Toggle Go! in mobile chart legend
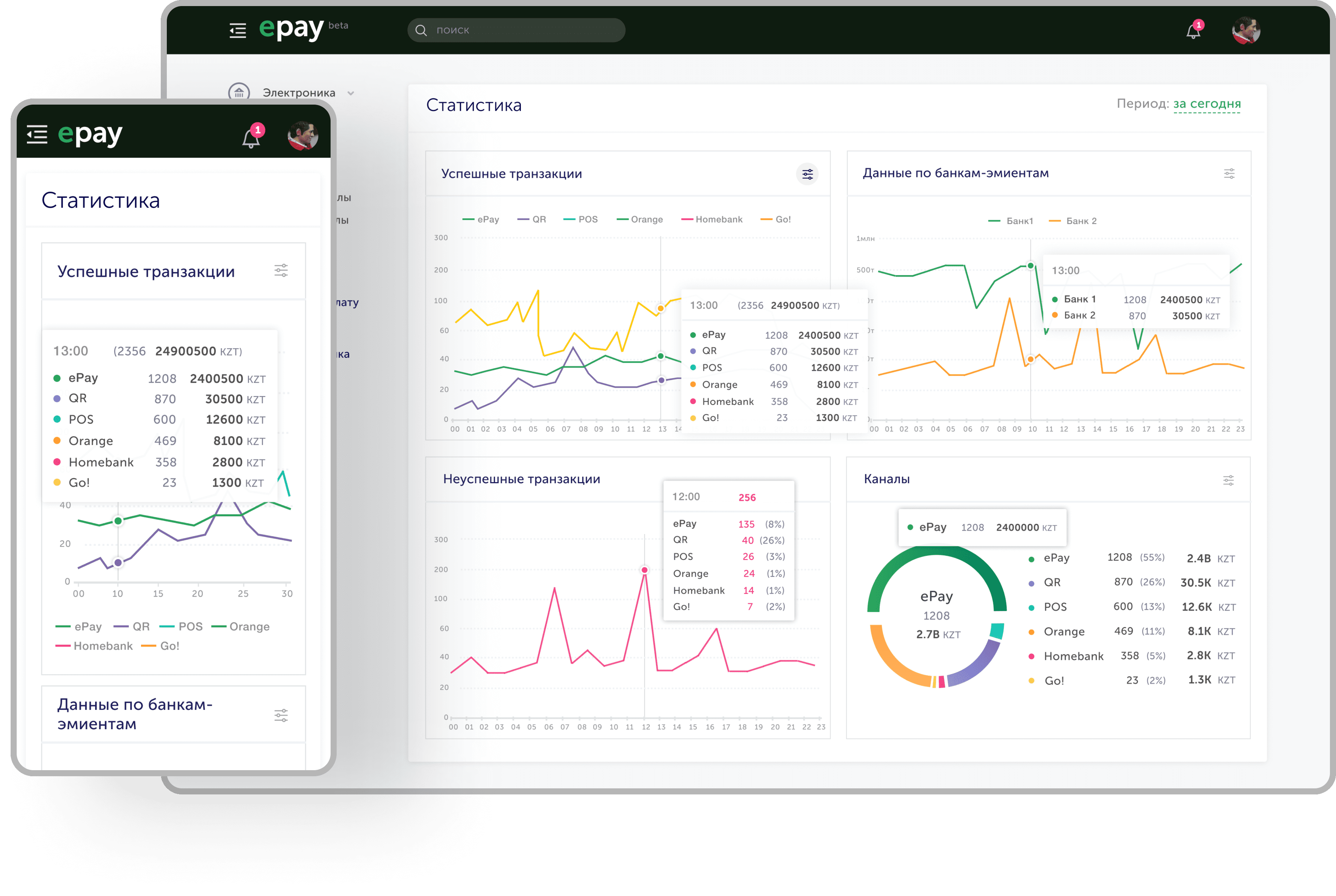1336x896 pixels. coord(161,646)
